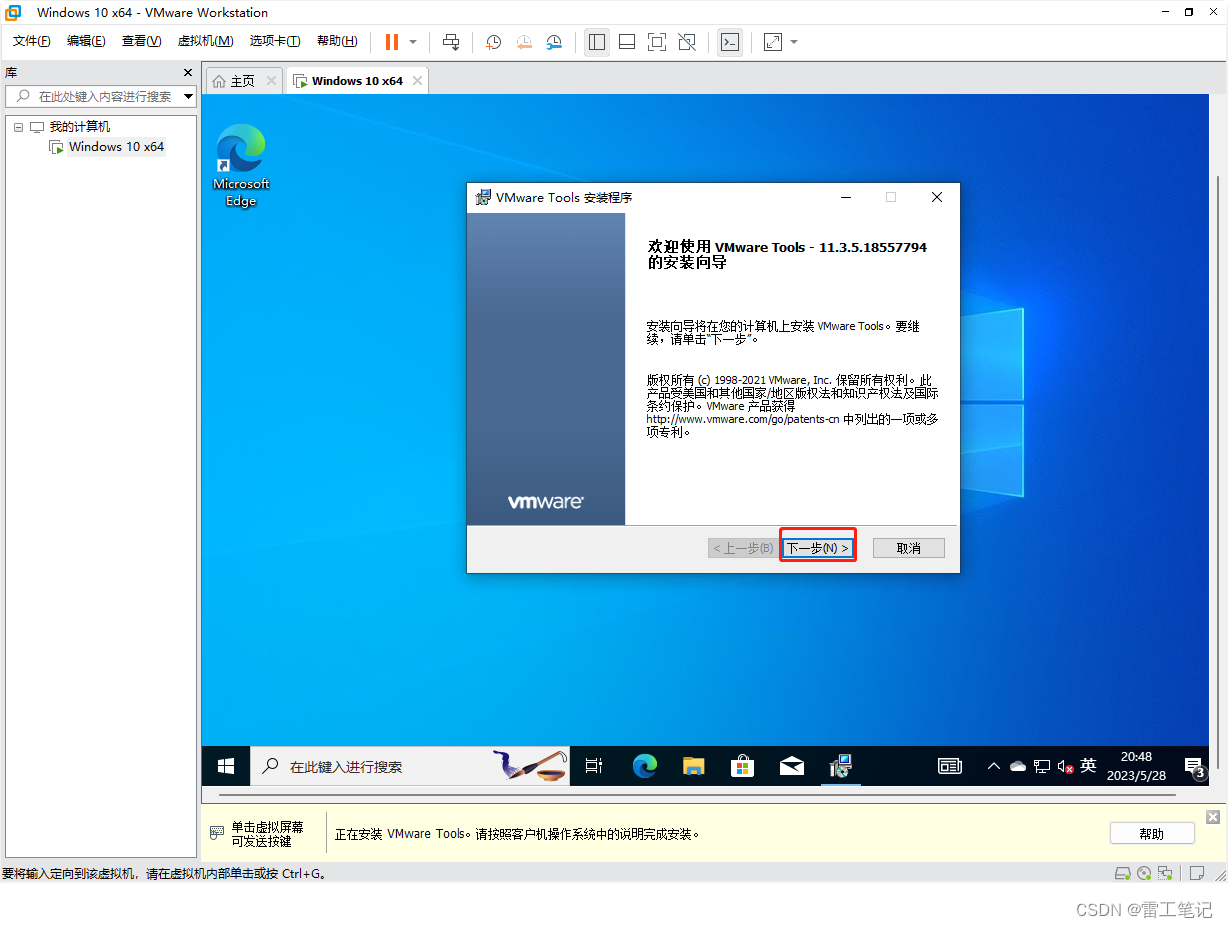Open dropdown arrow next to stretch display icon
This screenshot has width=1228, height=928.
coord(794,42)
